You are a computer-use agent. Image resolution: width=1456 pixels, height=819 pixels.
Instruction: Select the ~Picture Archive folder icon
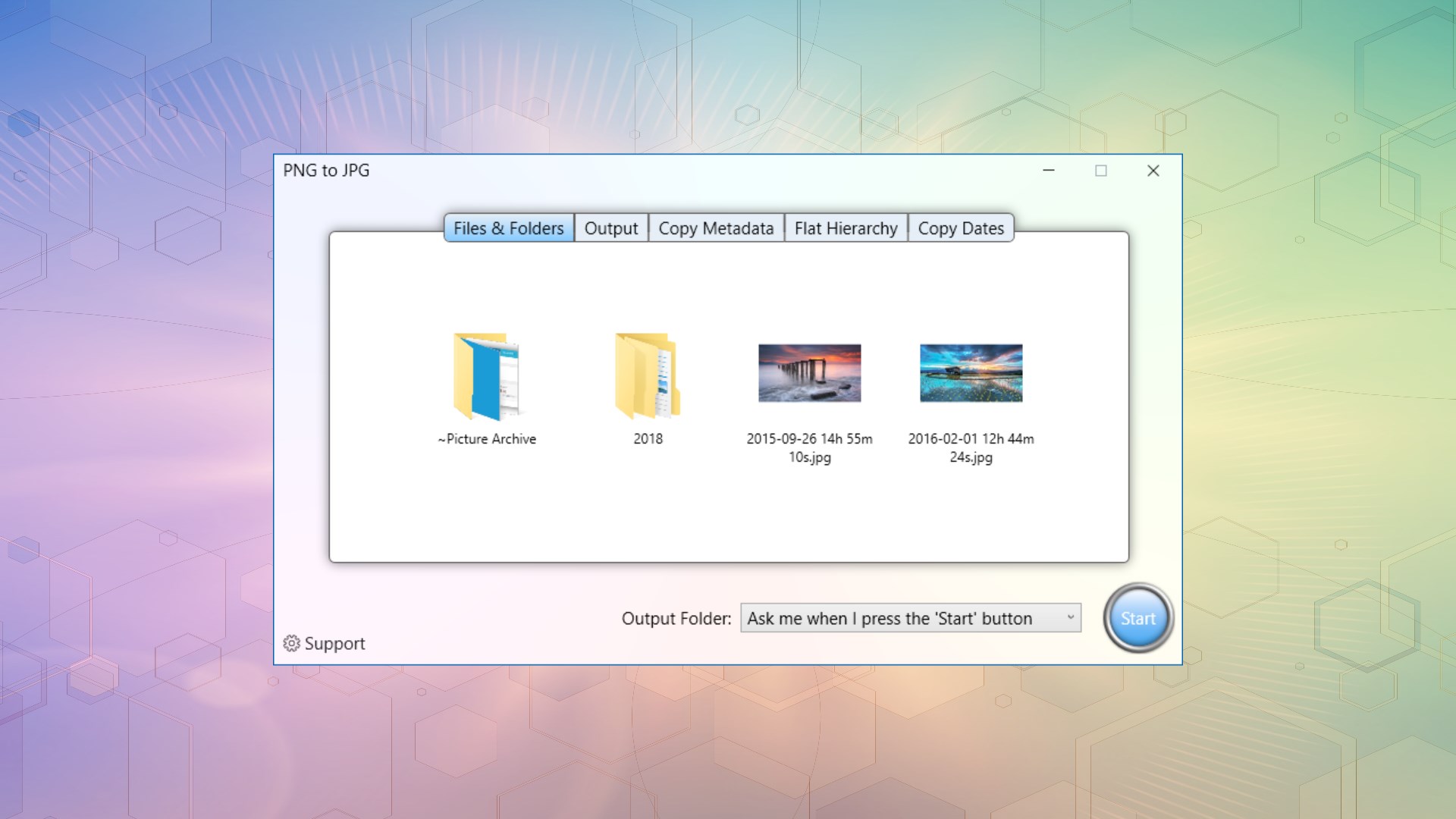[487, 376]
